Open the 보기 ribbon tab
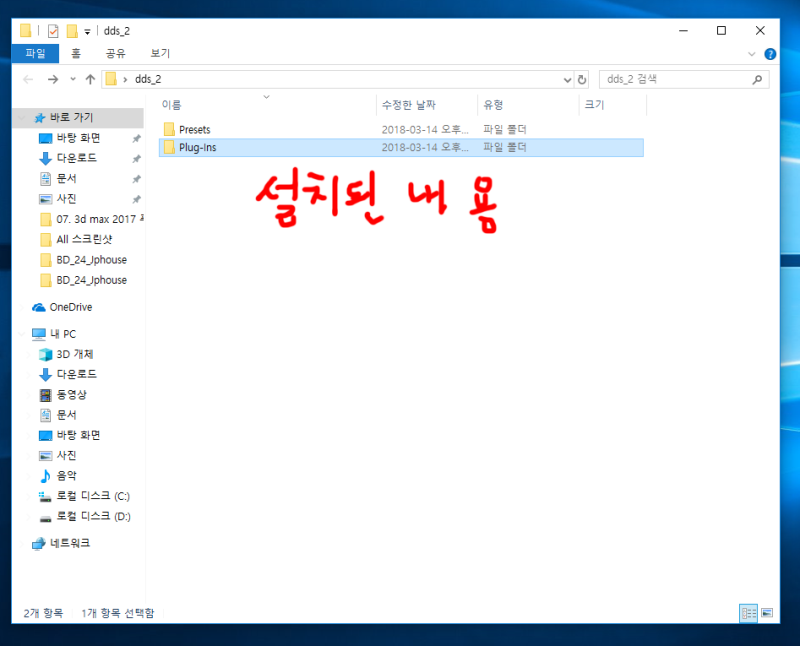800x646 pixels. [160, 53]
